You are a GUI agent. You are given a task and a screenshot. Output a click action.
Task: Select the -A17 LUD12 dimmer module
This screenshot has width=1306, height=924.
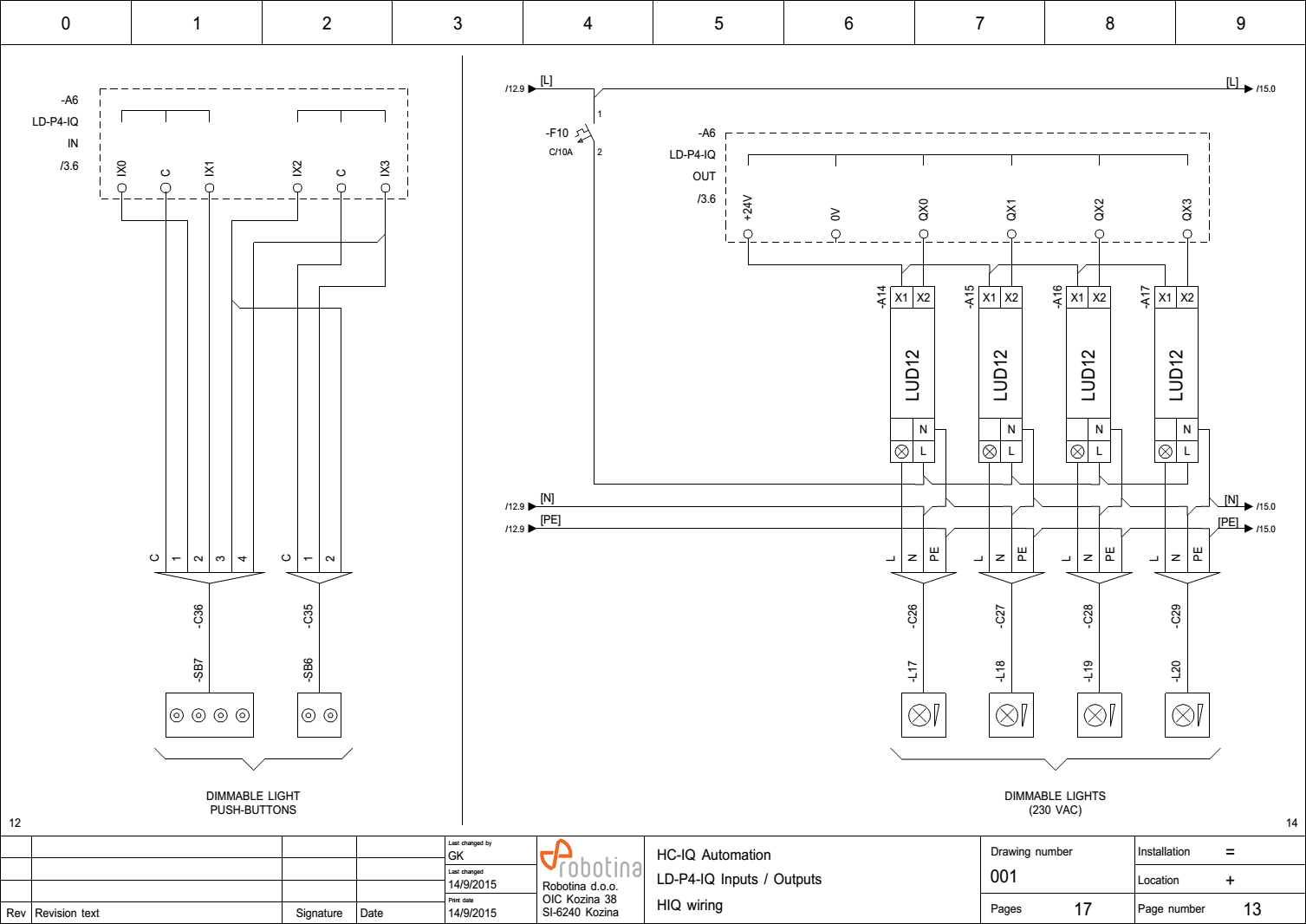click(x=1176, y=374)
